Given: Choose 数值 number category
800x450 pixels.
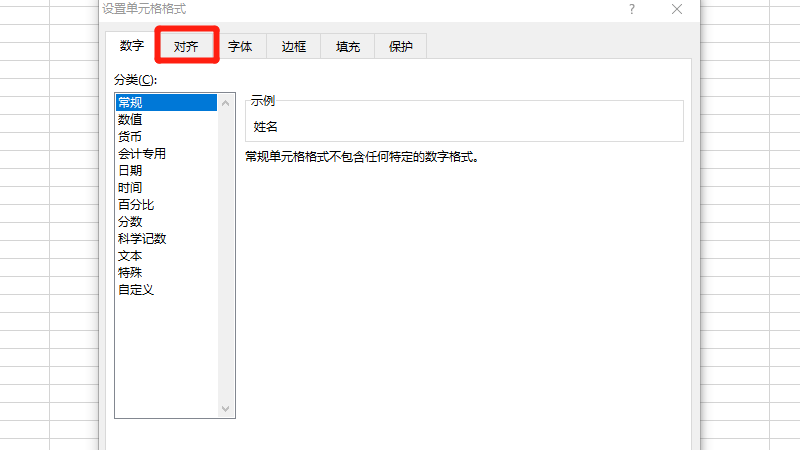Looking at the screenshot, I should 130,119.
